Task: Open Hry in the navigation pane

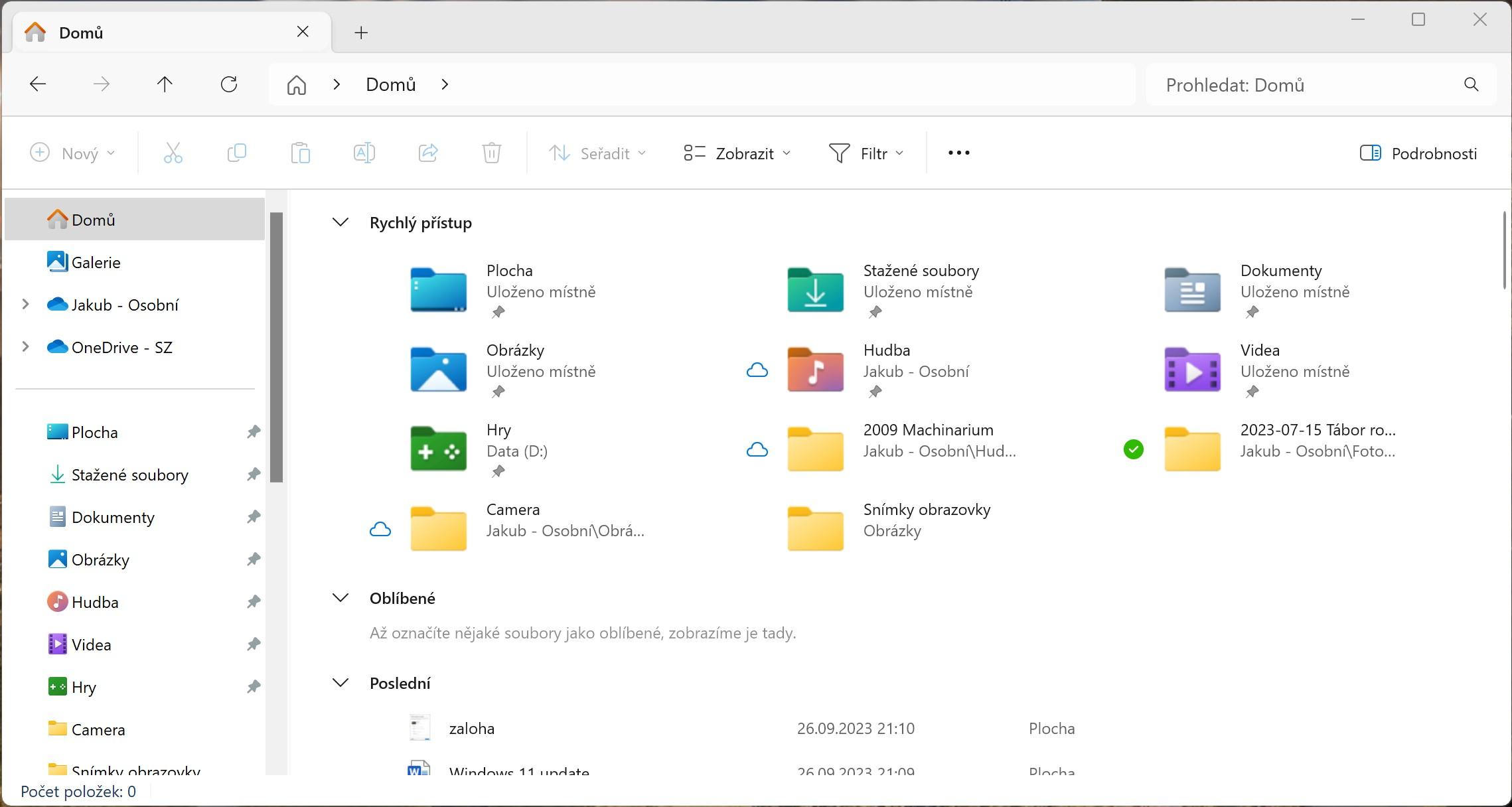Action: pyautogui.click(x=135, y=687)
